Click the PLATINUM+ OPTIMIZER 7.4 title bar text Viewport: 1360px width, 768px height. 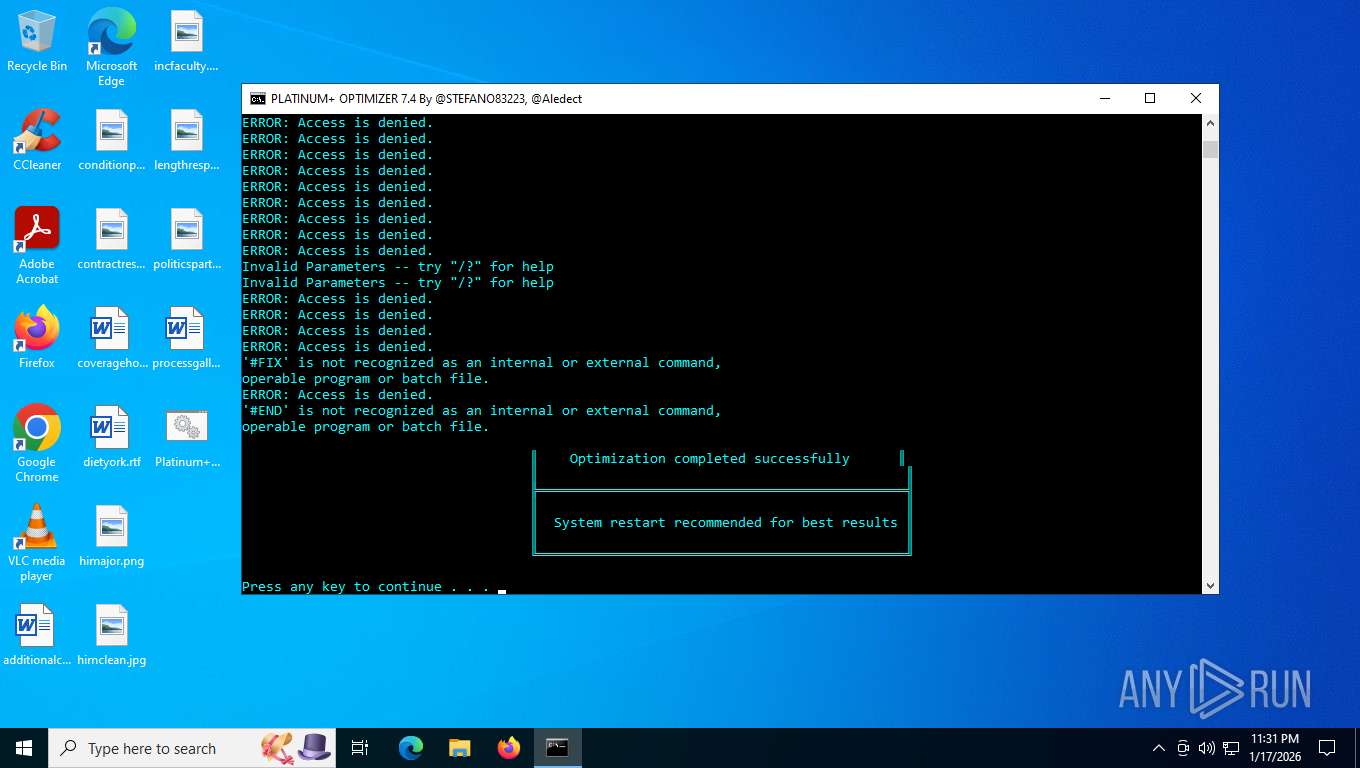[426, 99]
